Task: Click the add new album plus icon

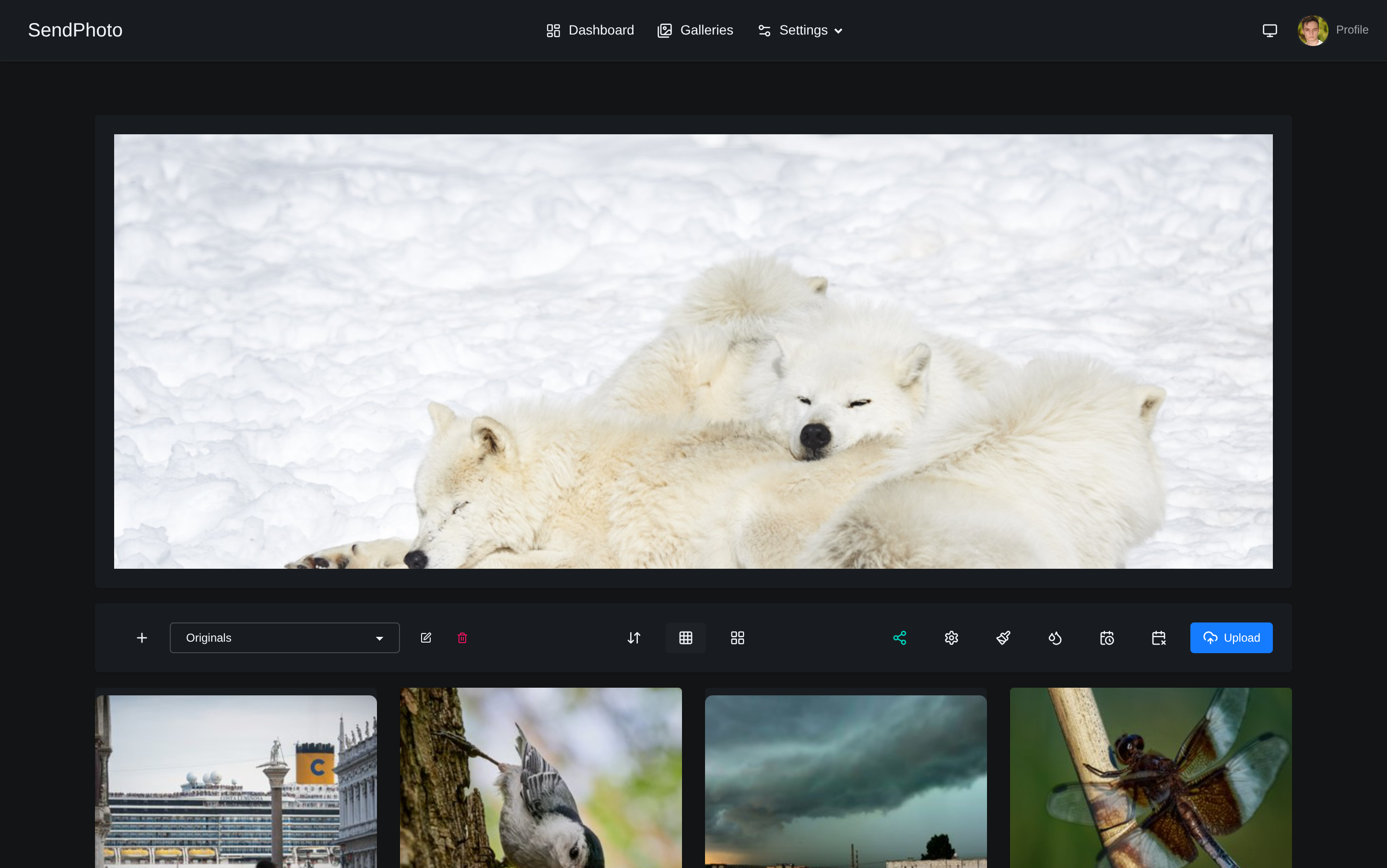Action: [x=142, y=637]
